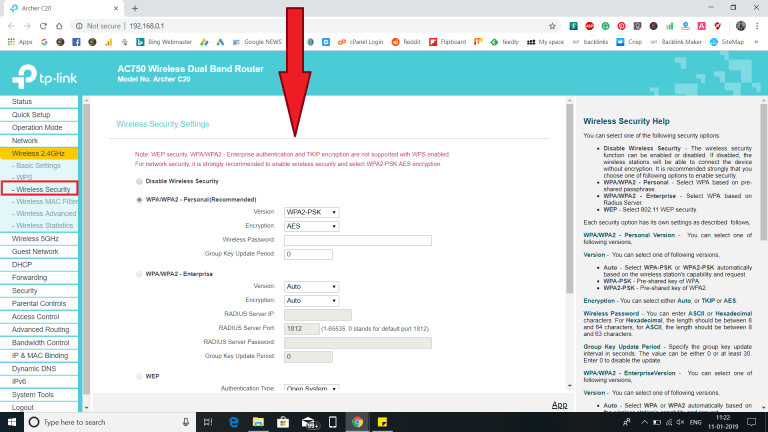Click the Wireless Password input field
Viewport: 768px width, 432px height.
tap(357, 240)
